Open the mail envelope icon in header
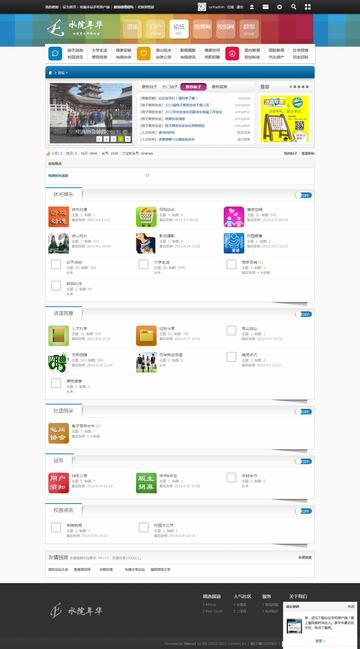360x649 pixels. 266,7
